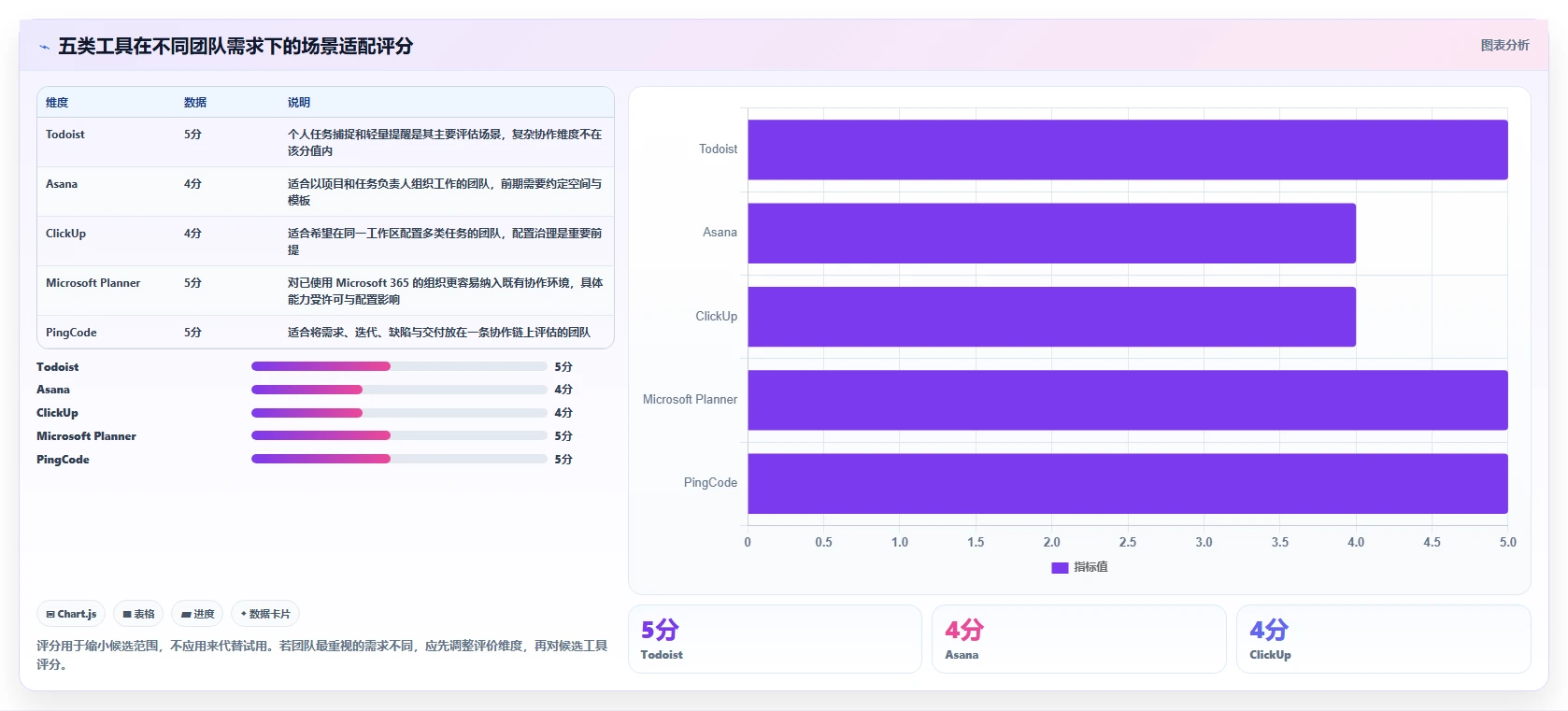
Task: Click the 2.5 tick on the chart axis
Action: (x=1128, y=542)
